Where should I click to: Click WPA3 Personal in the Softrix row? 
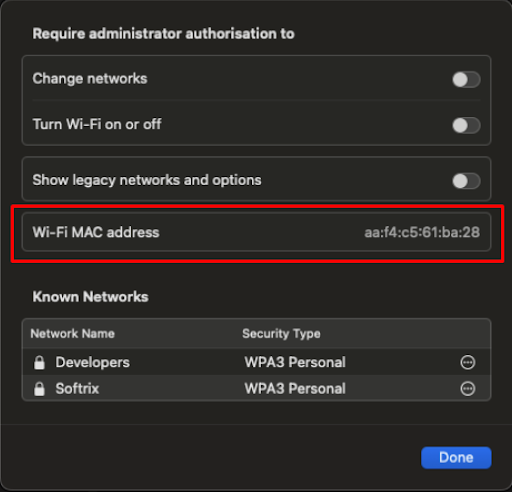[295, 389]
